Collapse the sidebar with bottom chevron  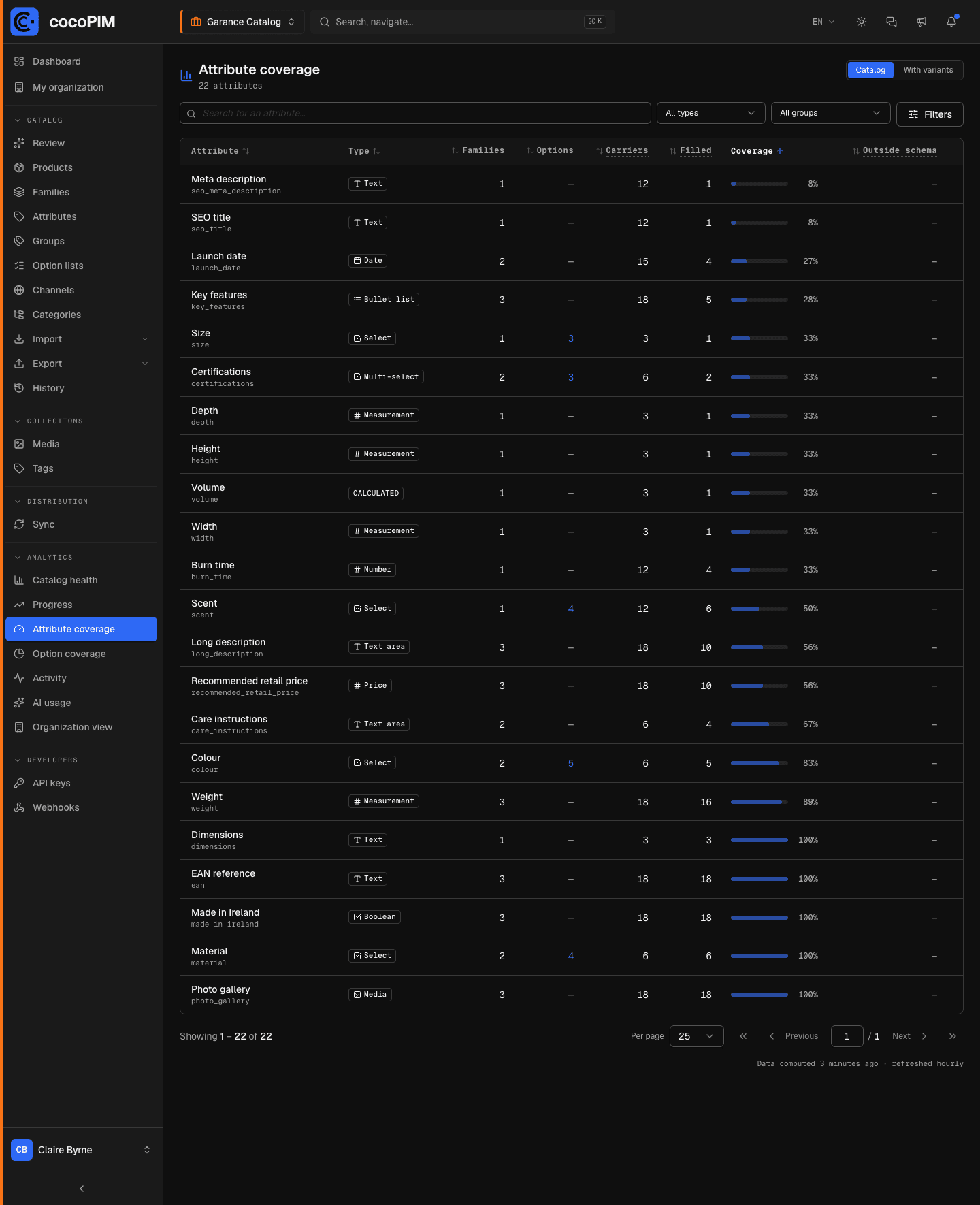pos(82,1189)
